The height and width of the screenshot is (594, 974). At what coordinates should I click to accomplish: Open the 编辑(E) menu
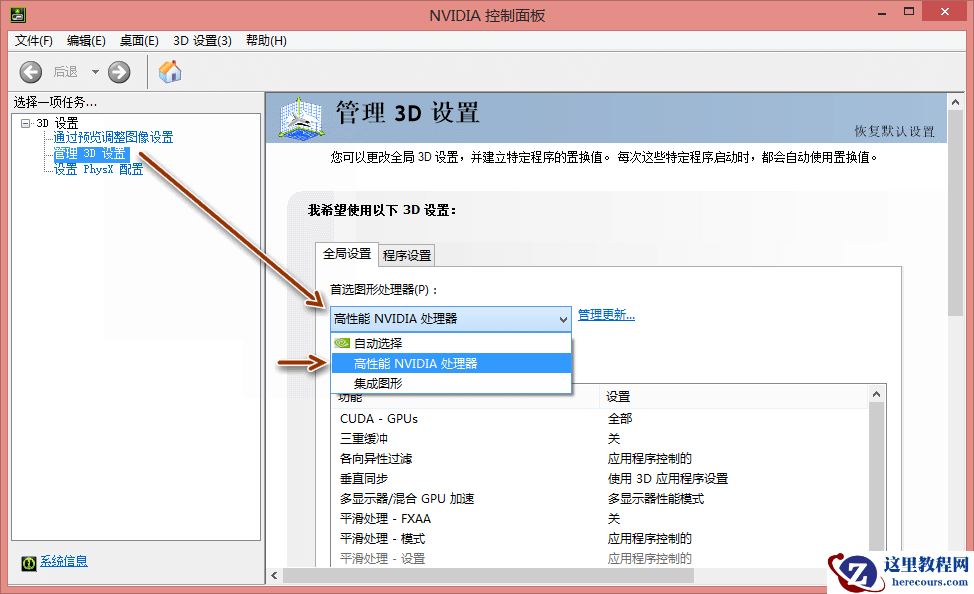(86, 40)
